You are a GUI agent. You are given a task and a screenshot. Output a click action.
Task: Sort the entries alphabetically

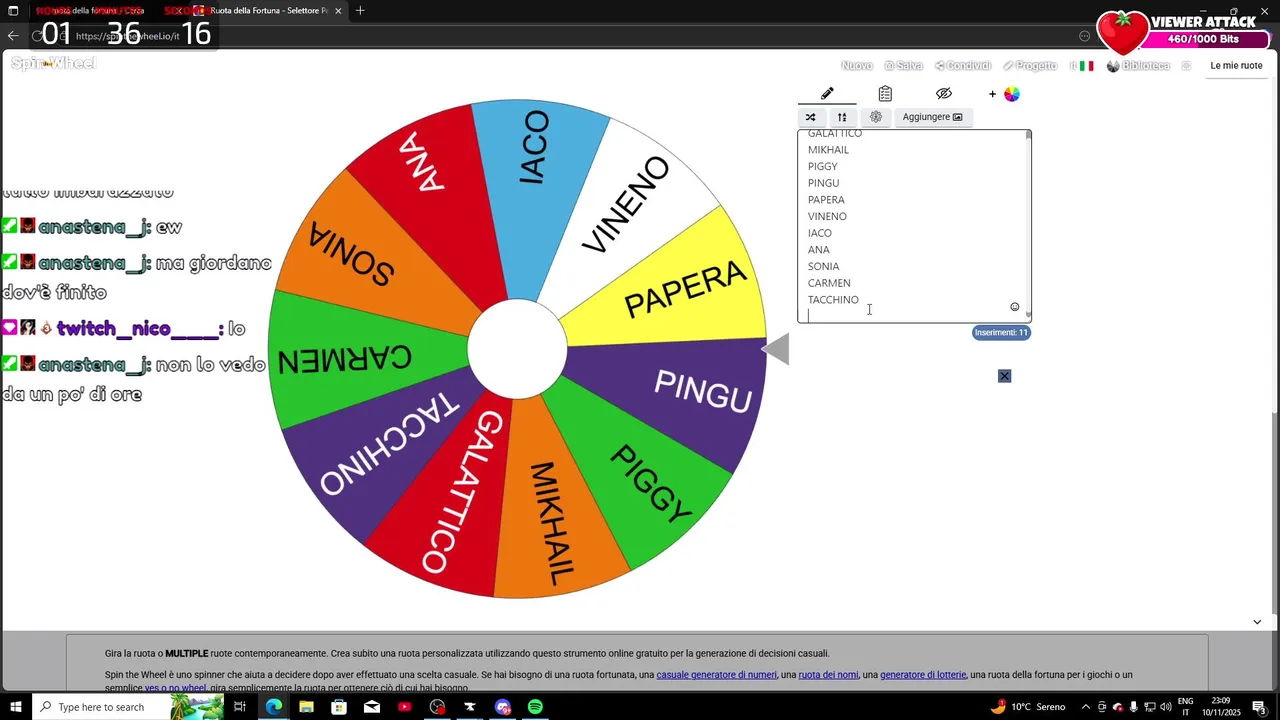[842, 117]
